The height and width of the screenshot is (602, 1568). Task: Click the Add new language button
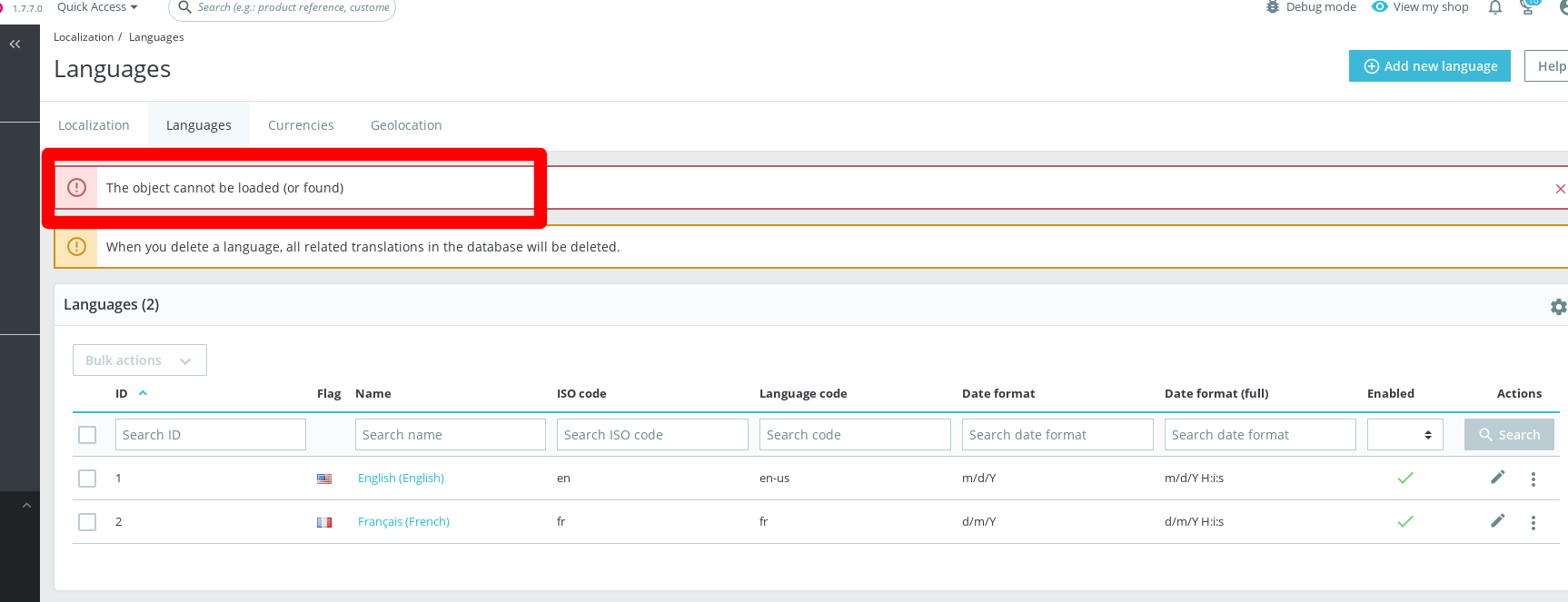pyautogui.click(x=1430, y=66)
